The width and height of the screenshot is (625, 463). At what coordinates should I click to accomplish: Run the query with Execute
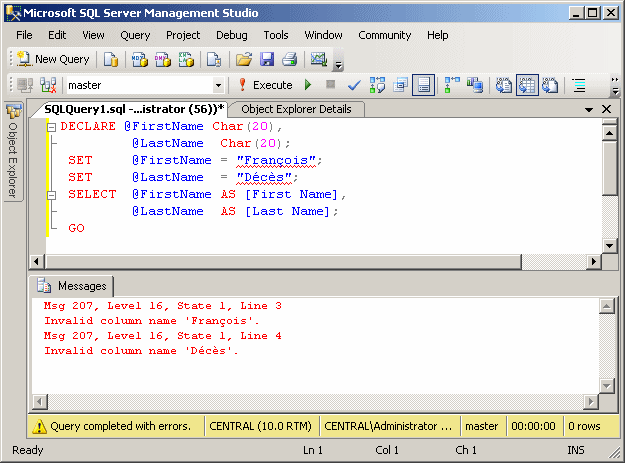265,85
